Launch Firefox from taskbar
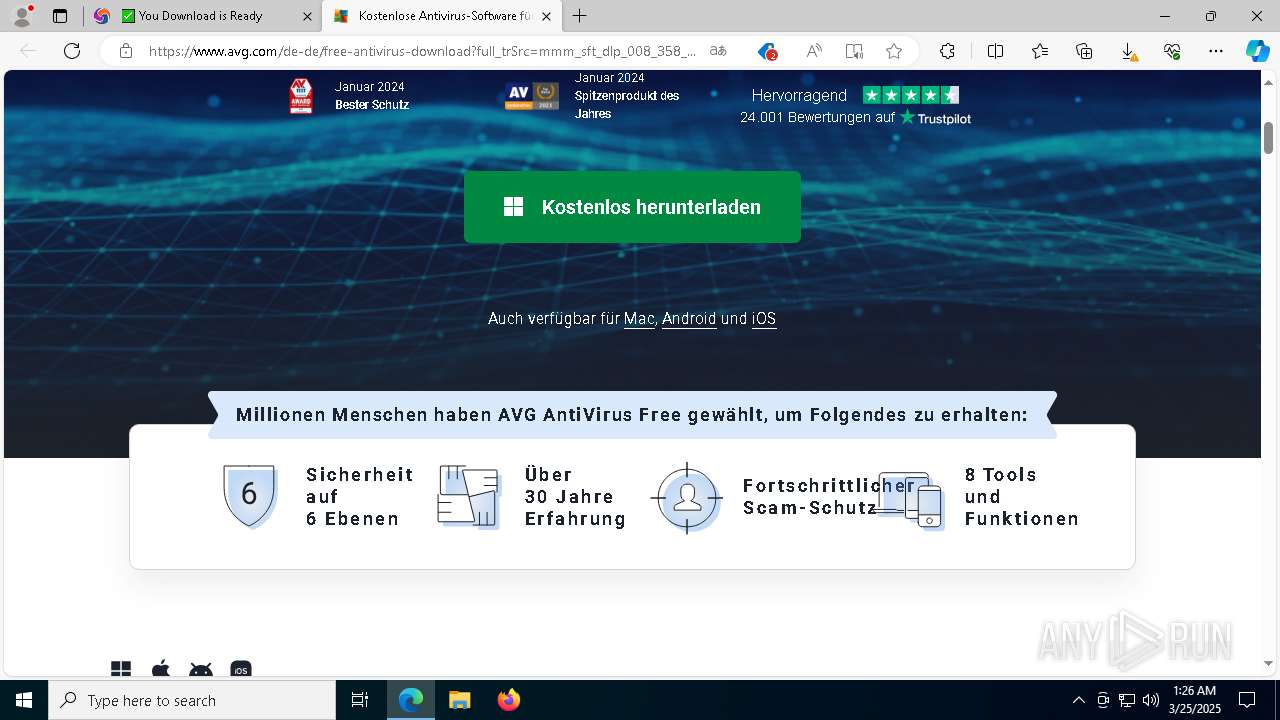Screen dimensions: 1280x720 (508, 700)
